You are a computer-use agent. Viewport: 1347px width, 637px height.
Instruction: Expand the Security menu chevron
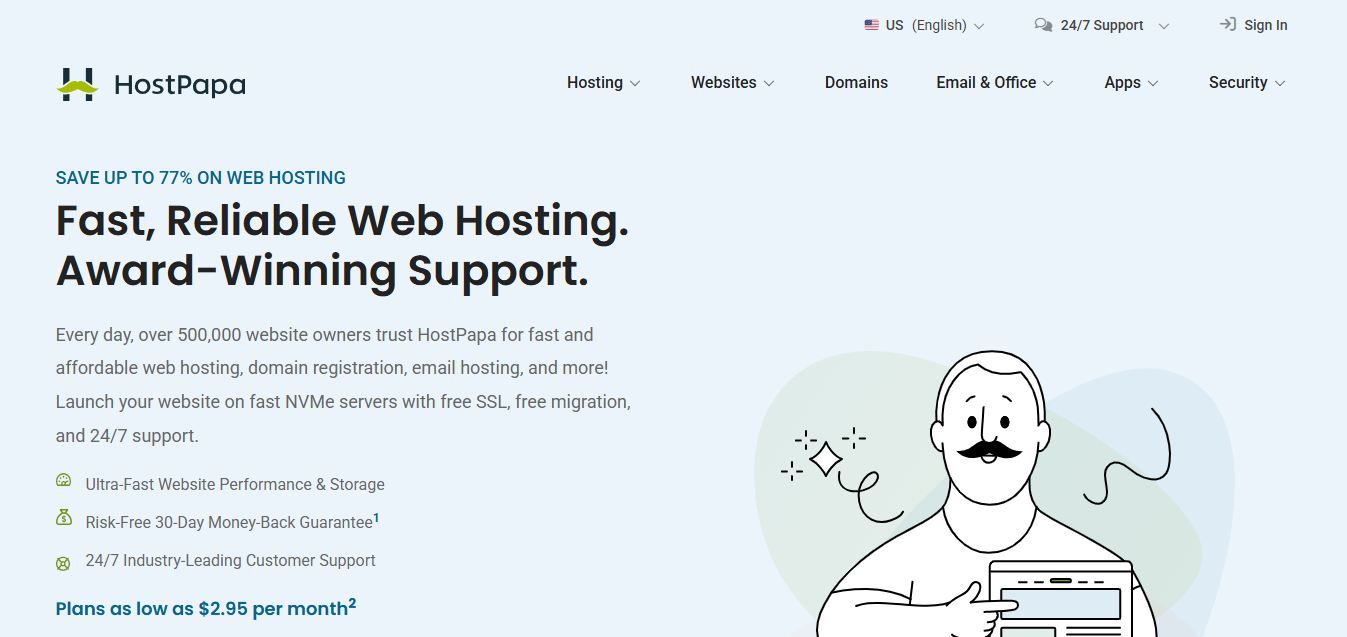click(x=1280, y=84)
